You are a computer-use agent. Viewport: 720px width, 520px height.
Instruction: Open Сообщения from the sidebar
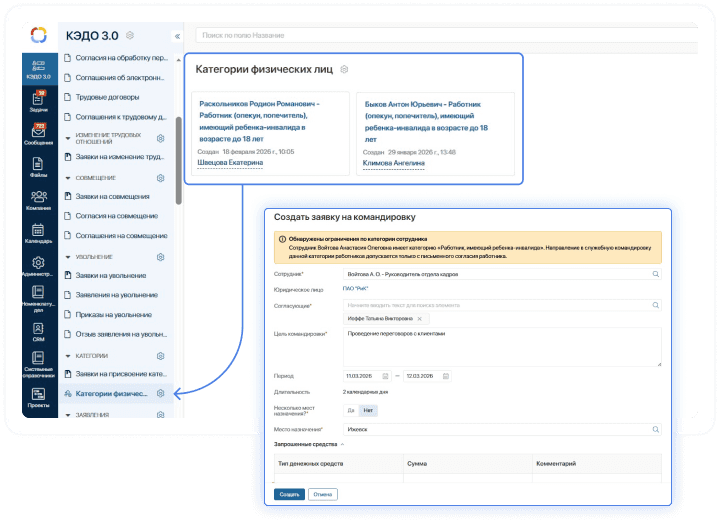[x=38, y=134]
